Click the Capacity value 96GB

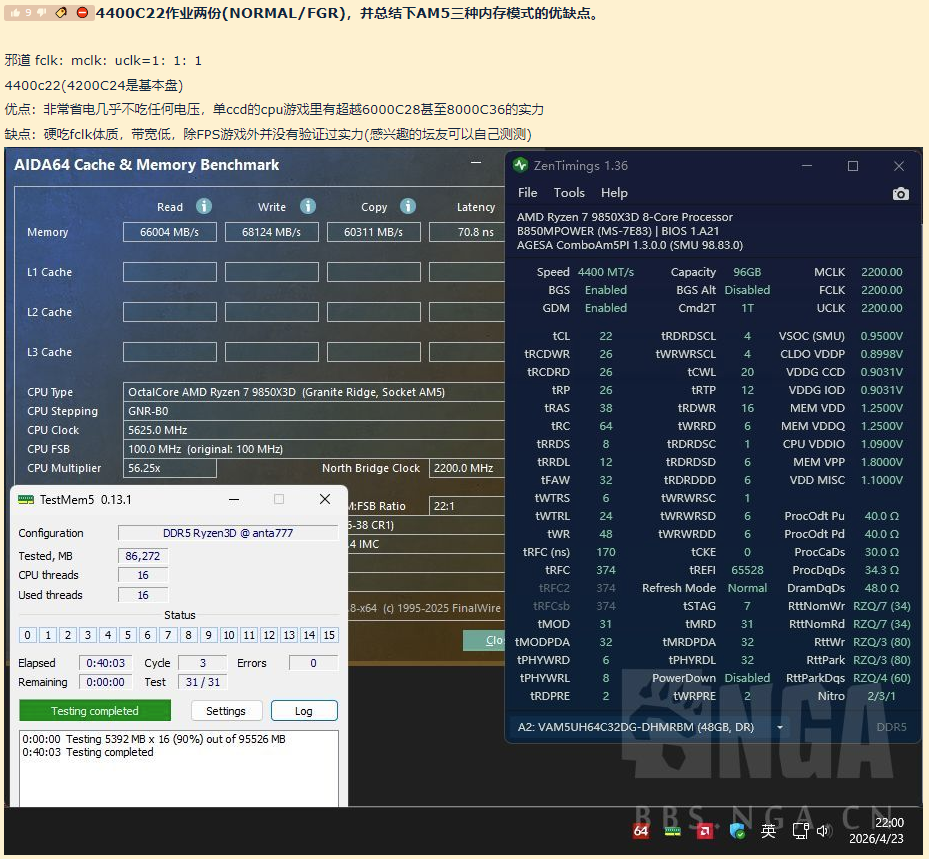[747, 272]
